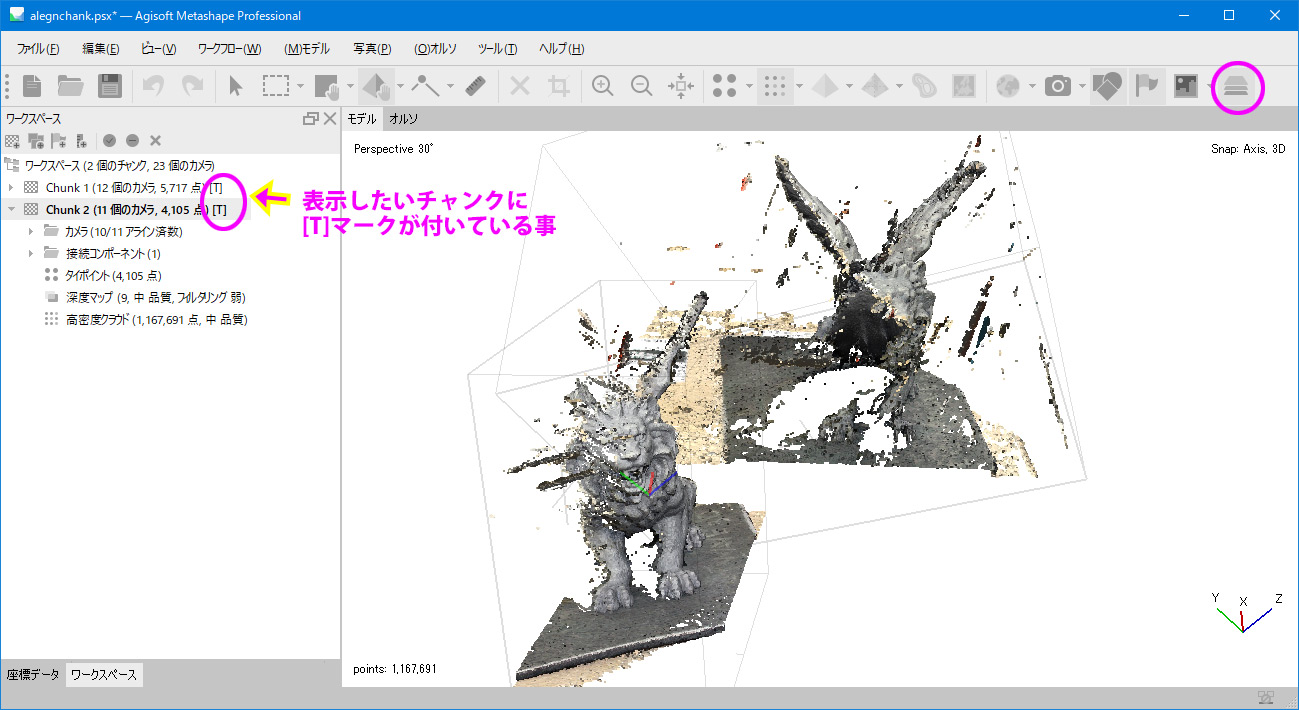
Task: Select the Ruler measurement tool
Action: [476, 86]
